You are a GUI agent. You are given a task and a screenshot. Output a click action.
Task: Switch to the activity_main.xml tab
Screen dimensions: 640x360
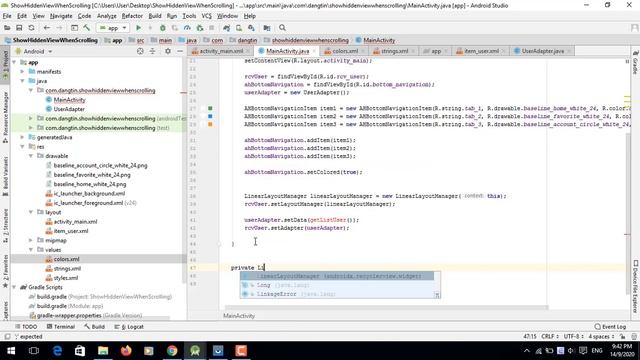click(221, 51)
